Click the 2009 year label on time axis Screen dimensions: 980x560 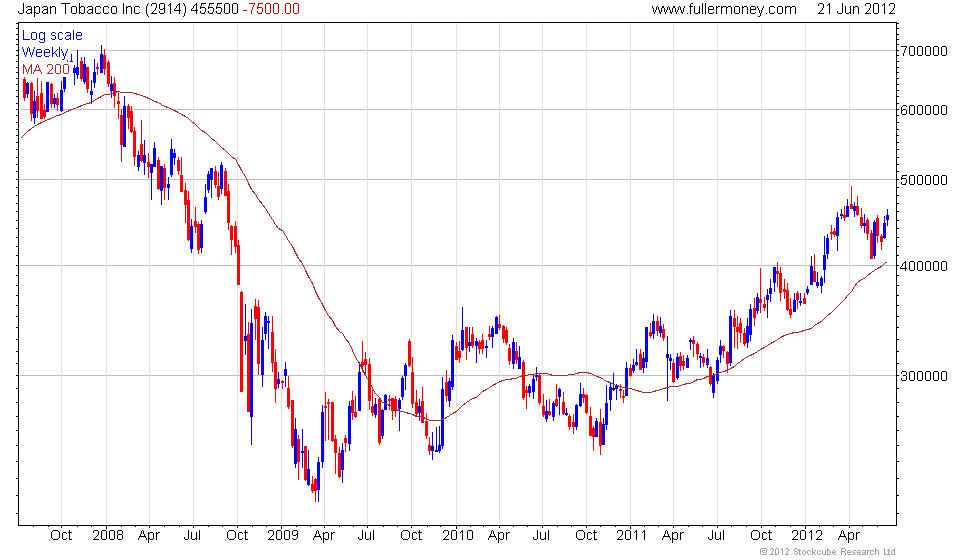click(x=282, y=536)
